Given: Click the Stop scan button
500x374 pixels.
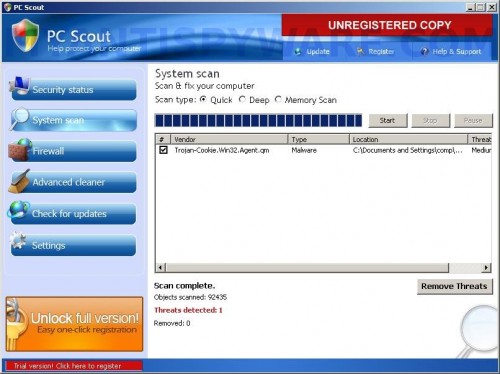Looking at the screenshot, I should 431,120.
